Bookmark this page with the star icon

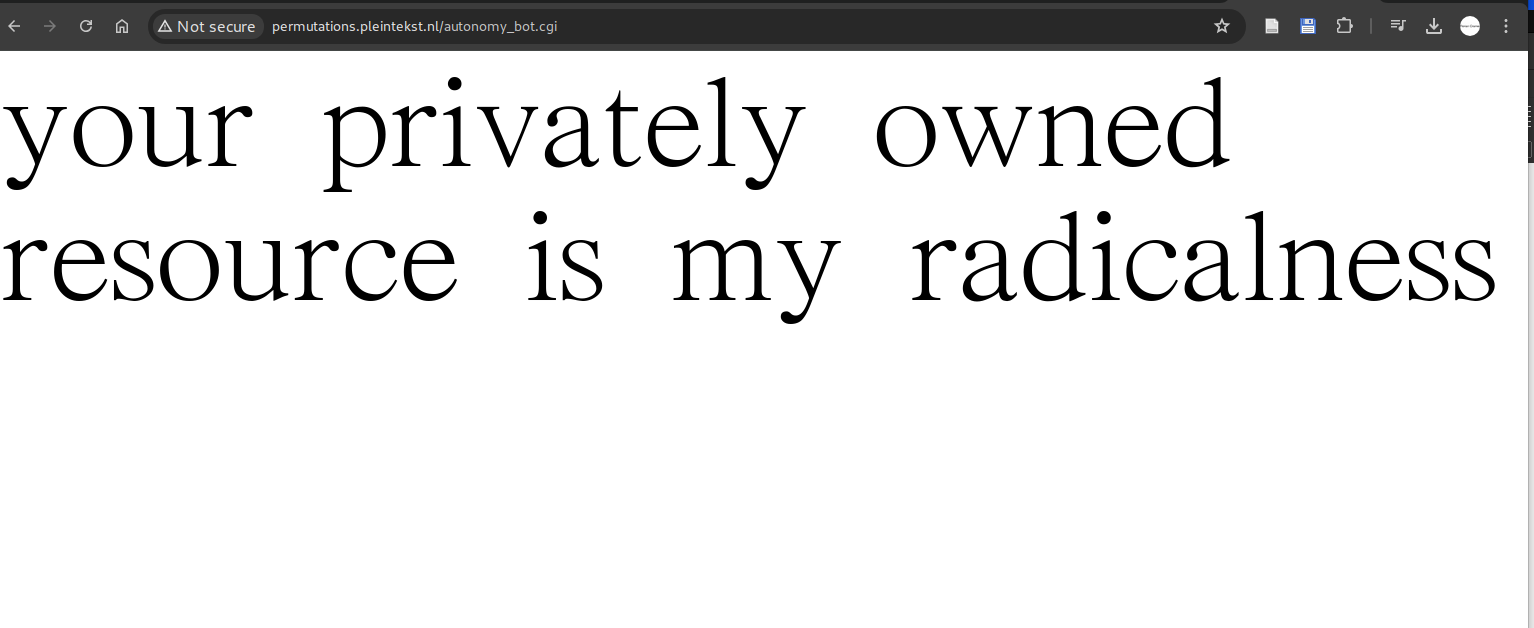(x=1221, y=27)
